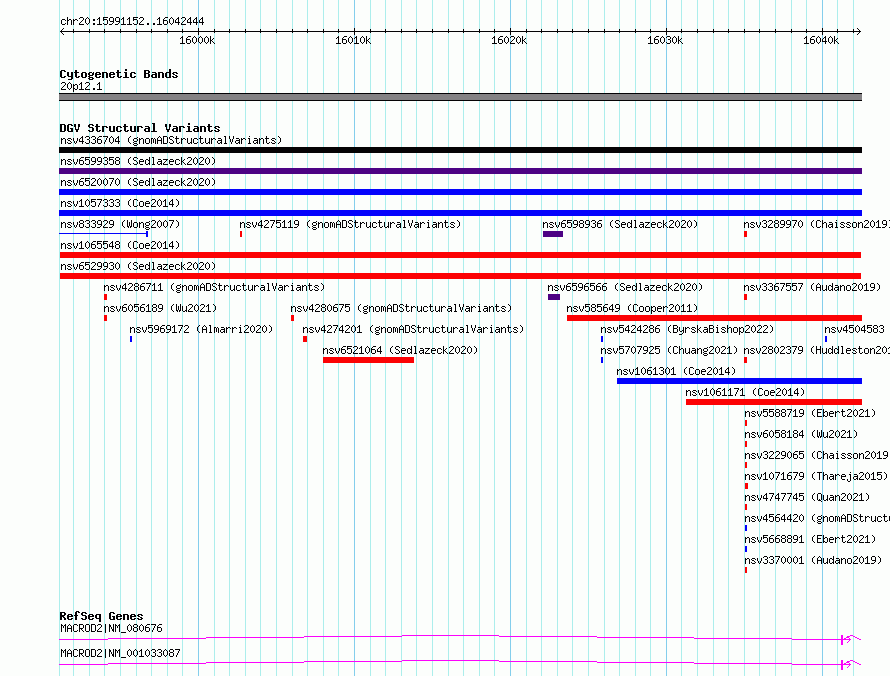
Task: Click the blue bar under nsv1057333
Action: click(460, 213)
